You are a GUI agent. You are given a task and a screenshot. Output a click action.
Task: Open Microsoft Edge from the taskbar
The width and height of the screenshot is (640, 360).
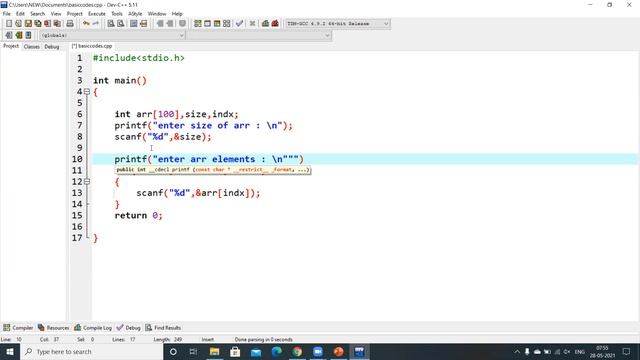tap(277, 351)
